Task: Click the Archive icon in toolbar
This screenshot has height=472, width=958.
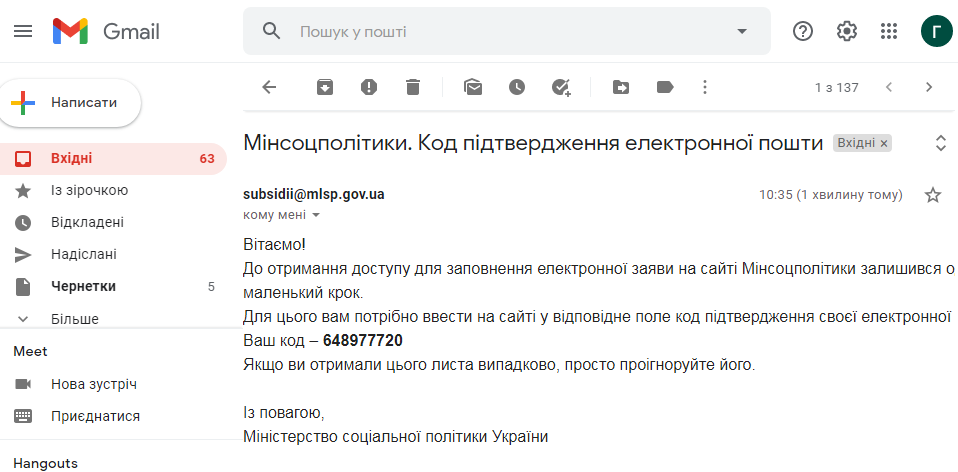Action: pyautogui.click(x=324, y=87)
